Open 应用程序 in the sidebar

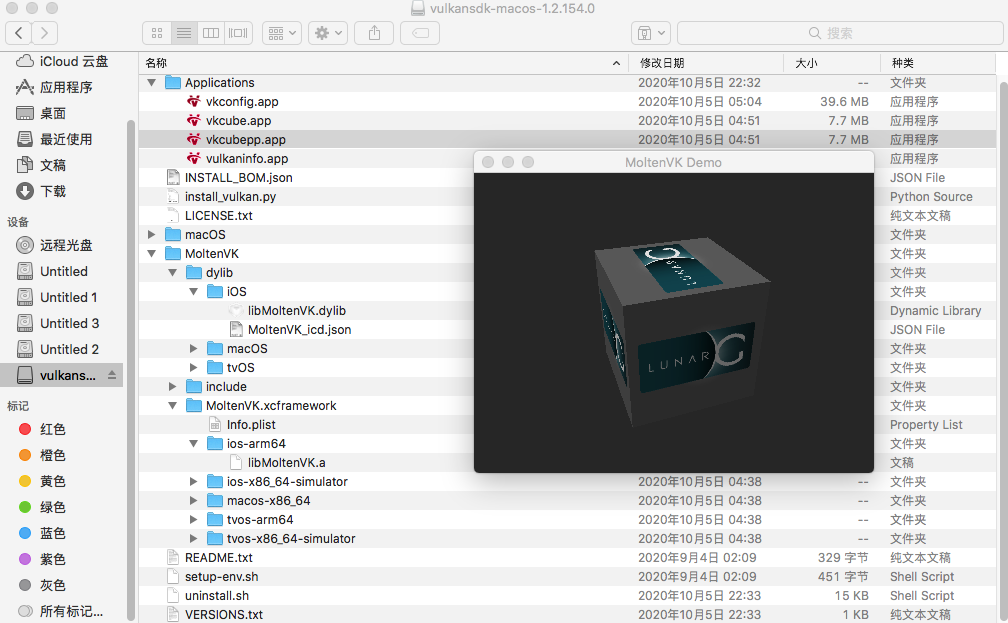(54, 87)
